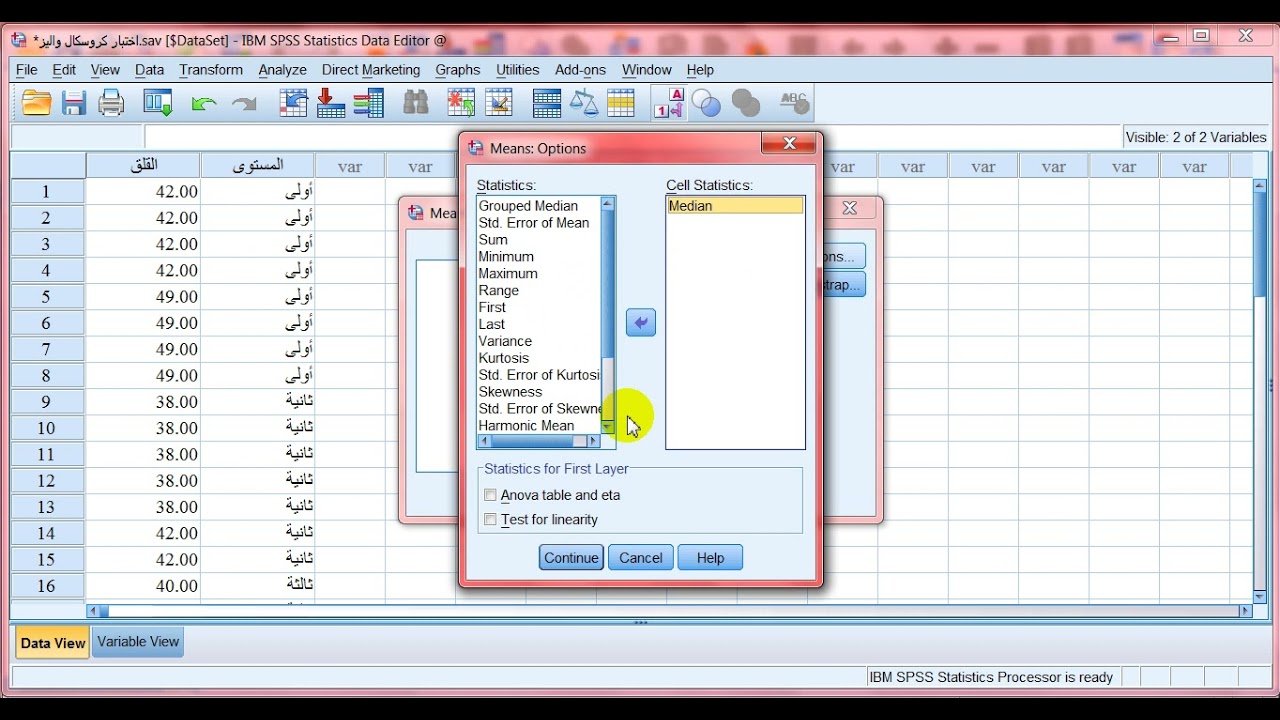Screen dimensions: 1280x720
Task: Select المستوى column header
Action: [258, 166]
